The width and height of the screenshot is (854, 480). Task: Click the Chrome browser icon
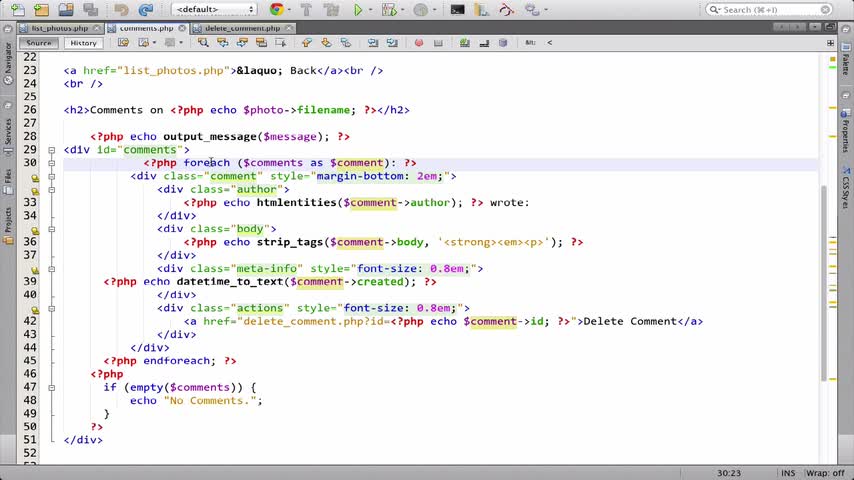tap(277, 9)
